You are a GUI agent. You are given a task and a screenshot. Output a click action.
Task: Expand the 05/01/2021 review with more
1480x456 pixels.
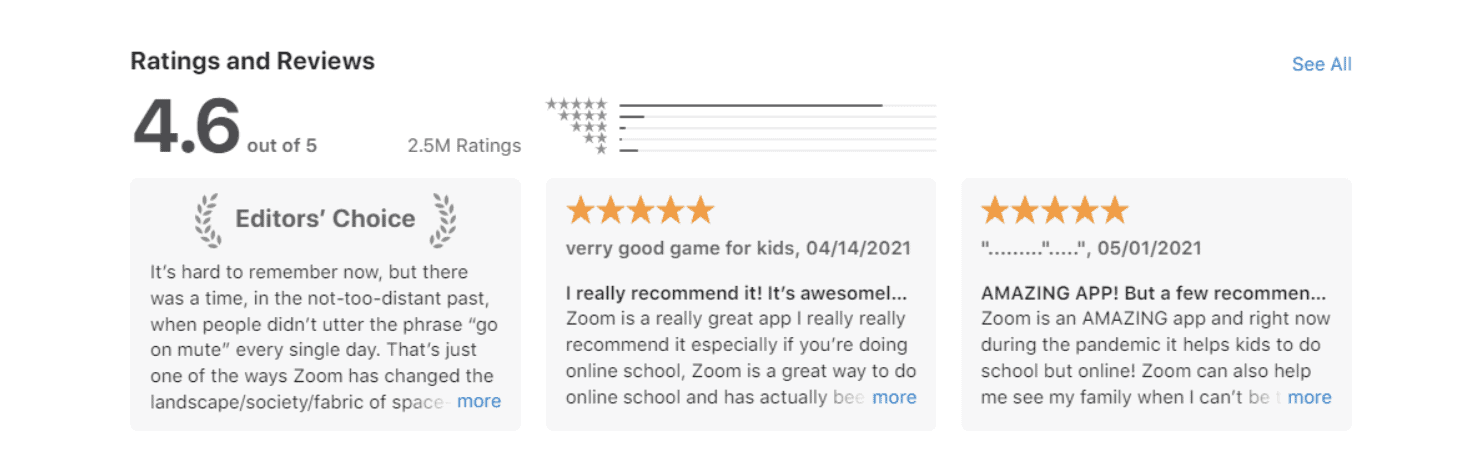[x=1309, y=397]
